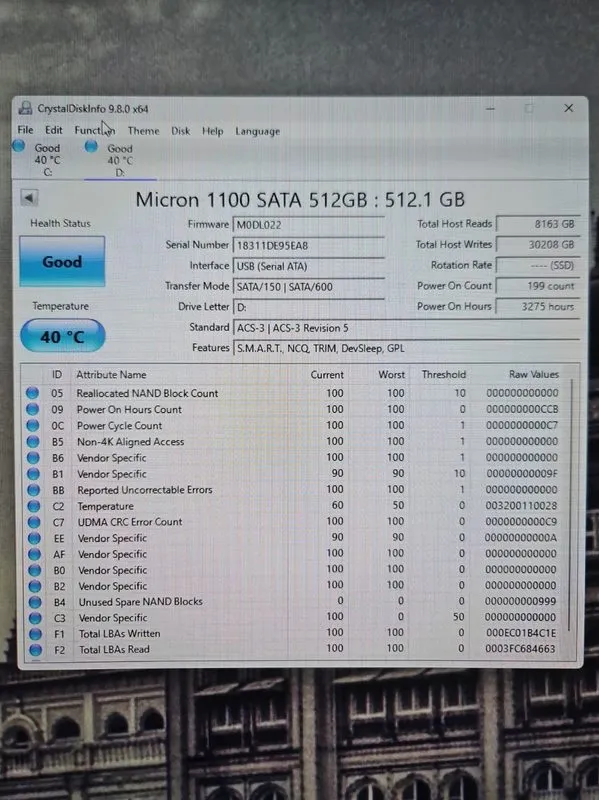Click status icon for attribute 09

coord(33,409)
